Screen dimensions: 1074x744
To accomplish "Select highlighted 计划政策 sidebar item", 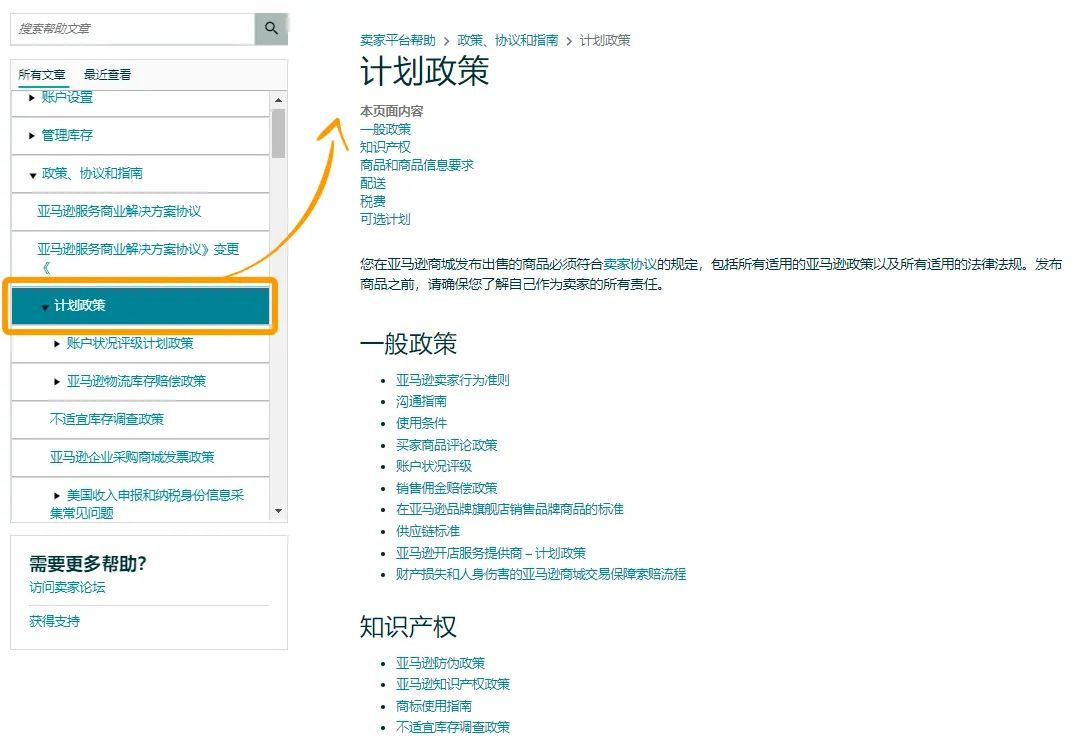I will tap(140, 306).
